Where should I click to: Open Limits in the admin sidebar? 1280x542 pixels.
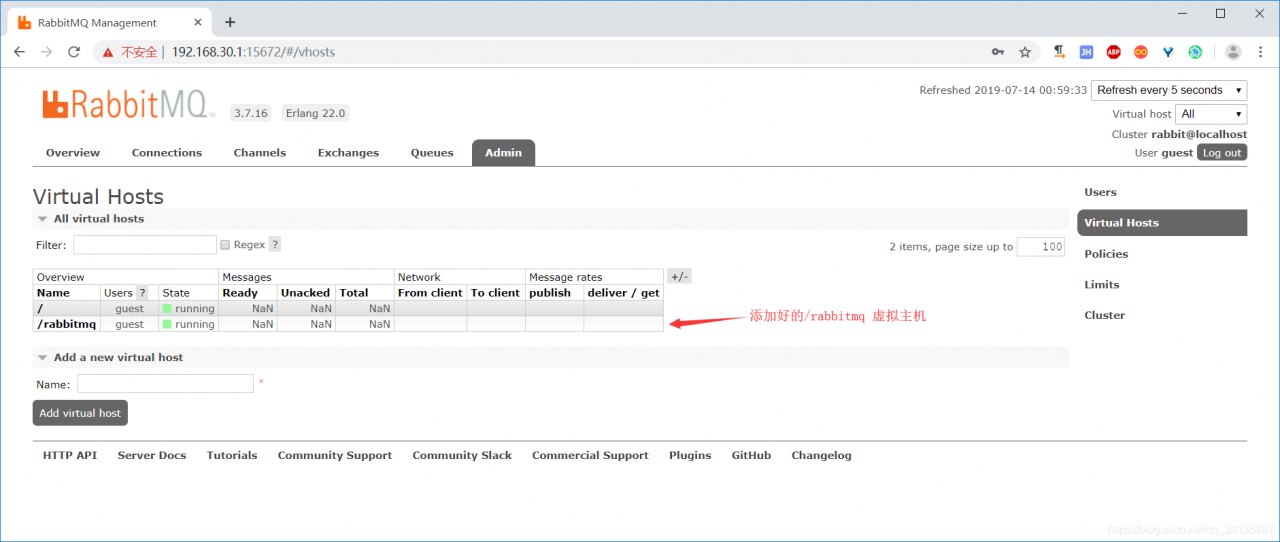pos(1102,285)
